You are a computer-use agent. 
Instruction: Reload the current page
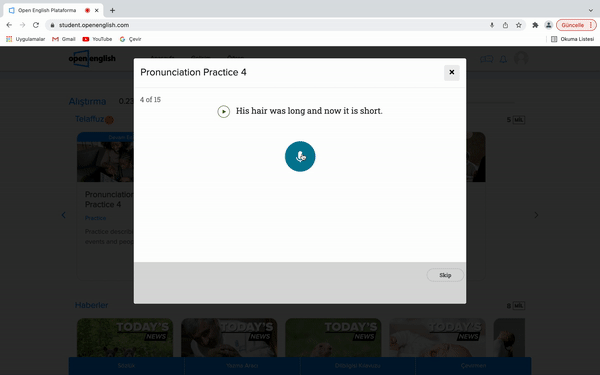click(x=36, y=25)
